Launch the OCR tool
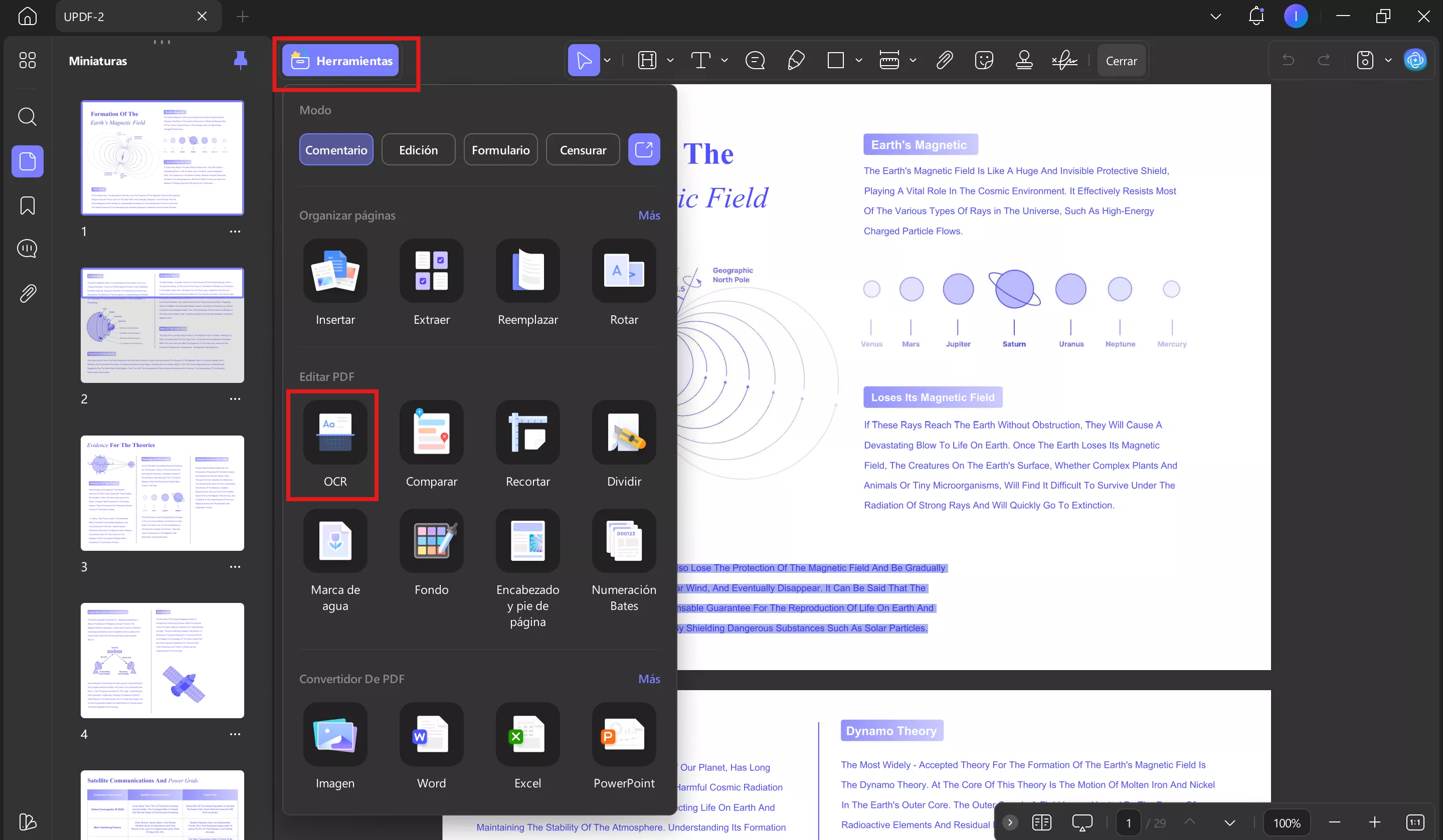This screenshot has height=840, width=1443. (x=335, y=445)
